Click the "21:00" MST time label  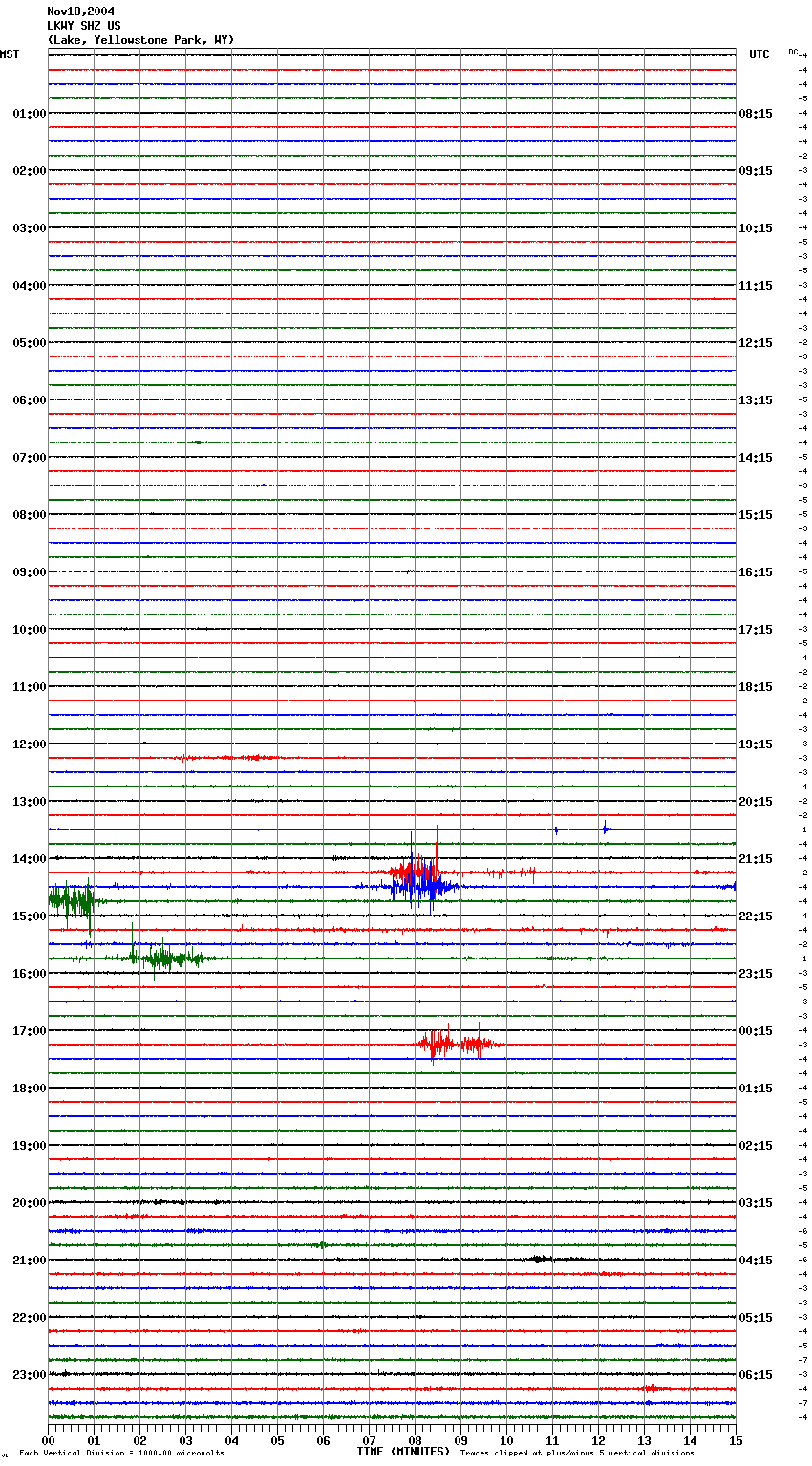click(x=30, y=1261)
